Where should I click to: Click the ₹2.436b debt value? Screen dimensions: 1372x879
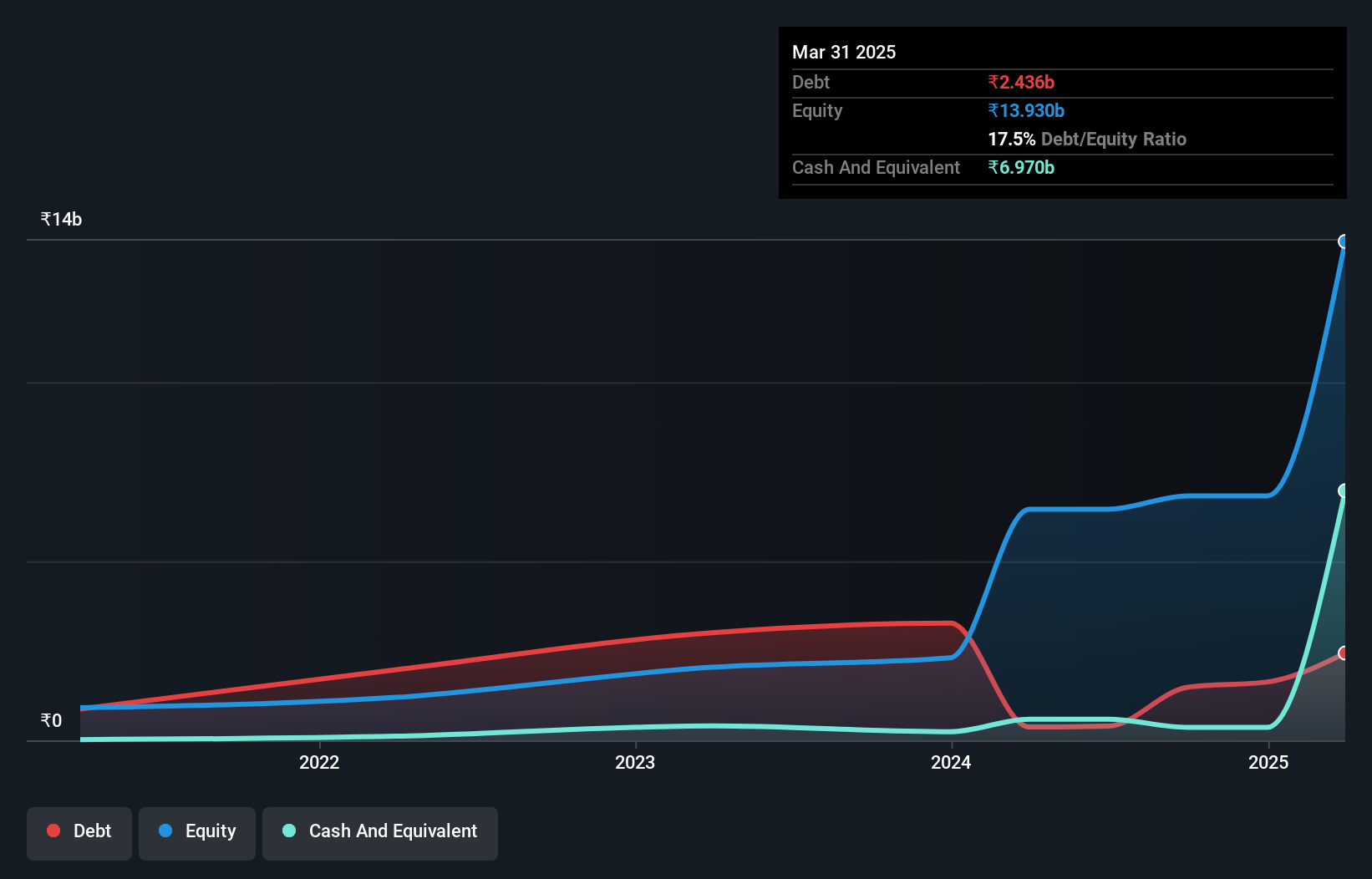[x=1021, y=82]
